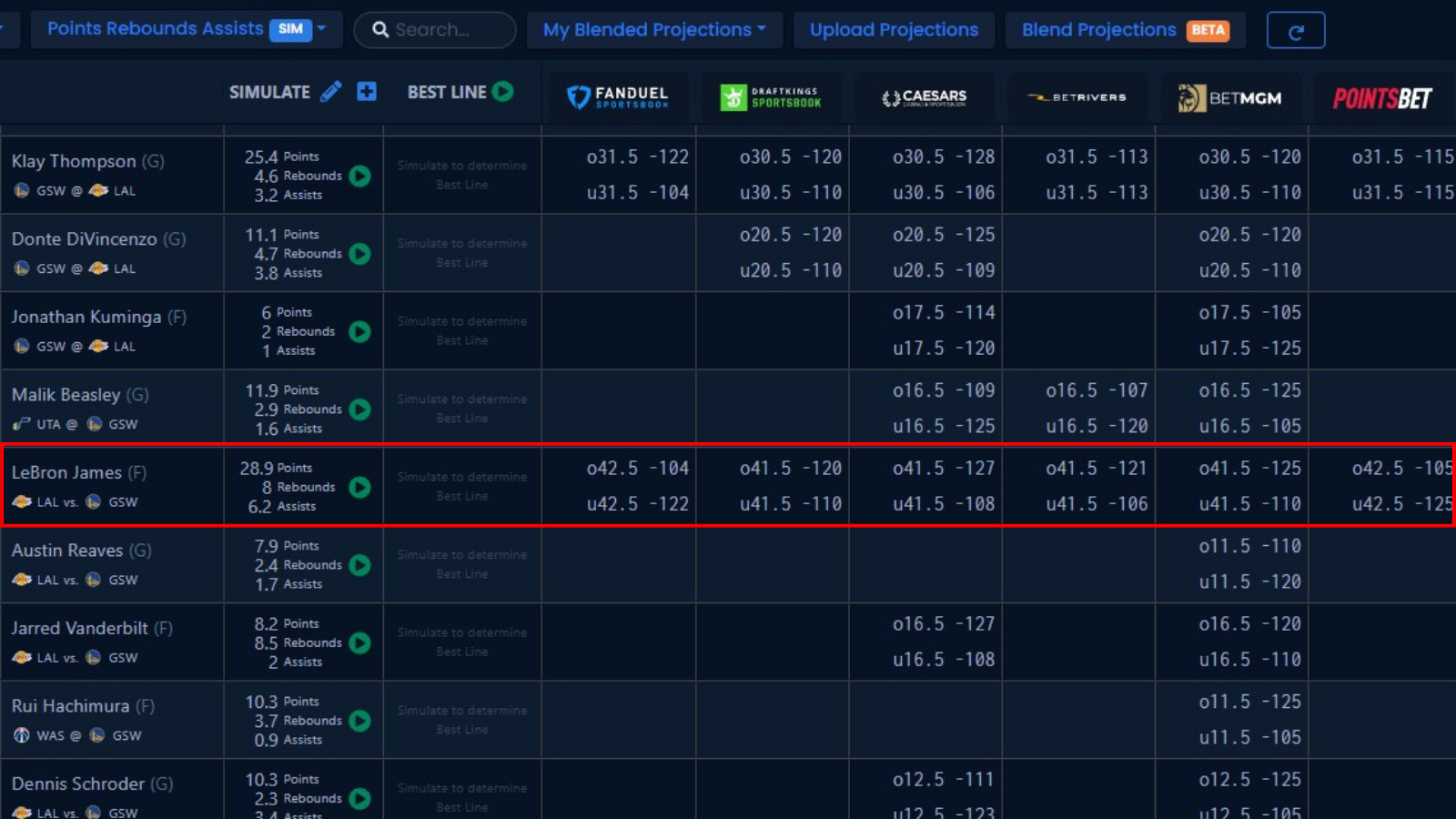This screenshot has width=1456, height=819.
Task: Click the Upload Projections button
Action: (x=894, y=30)
